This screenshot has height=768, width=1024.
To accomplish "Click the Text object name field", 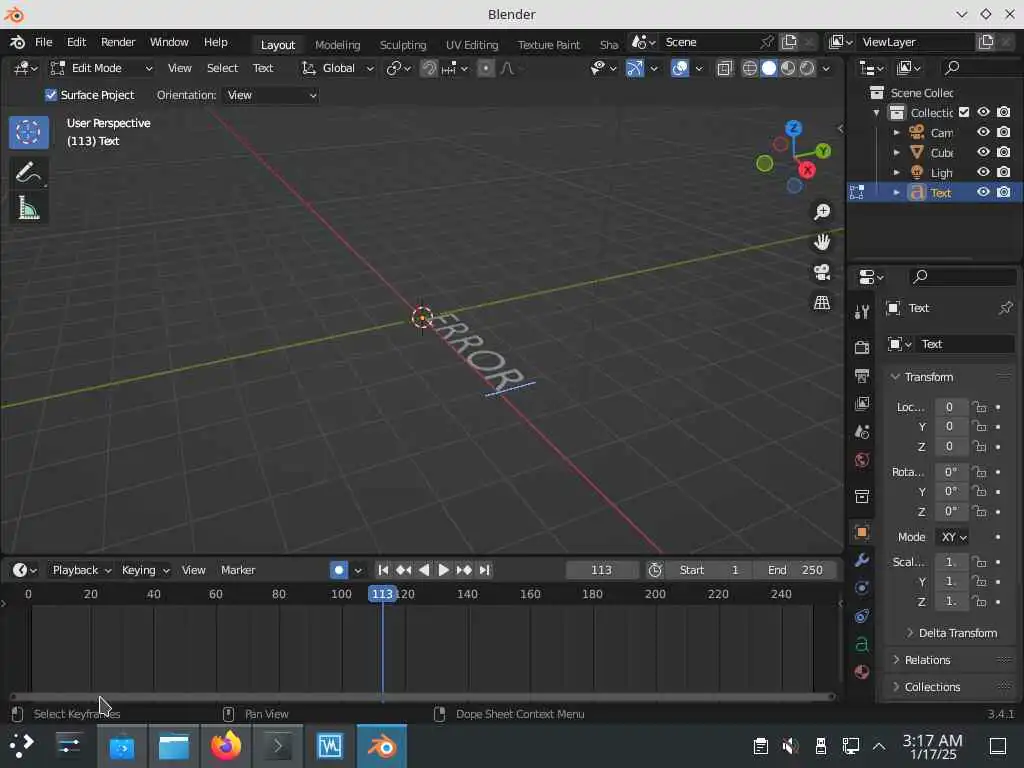I will tap(965, 344).
